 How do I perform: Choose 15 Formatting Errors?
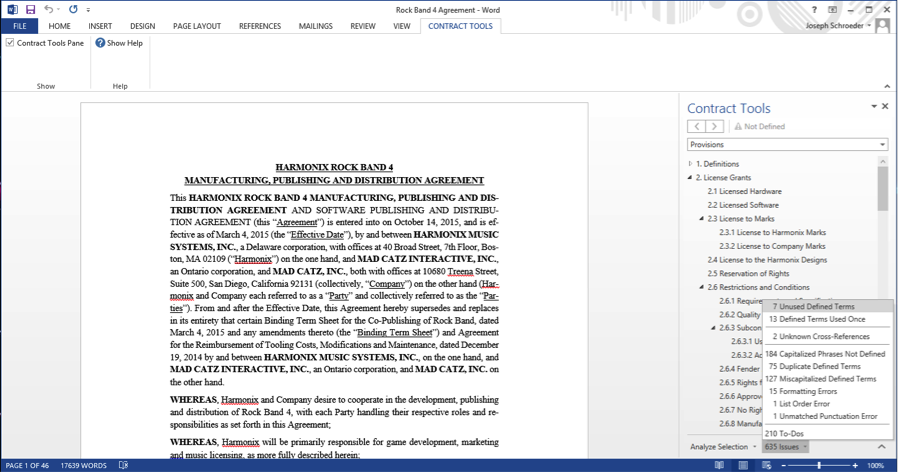pyautogui.click(x=828, y=391)
